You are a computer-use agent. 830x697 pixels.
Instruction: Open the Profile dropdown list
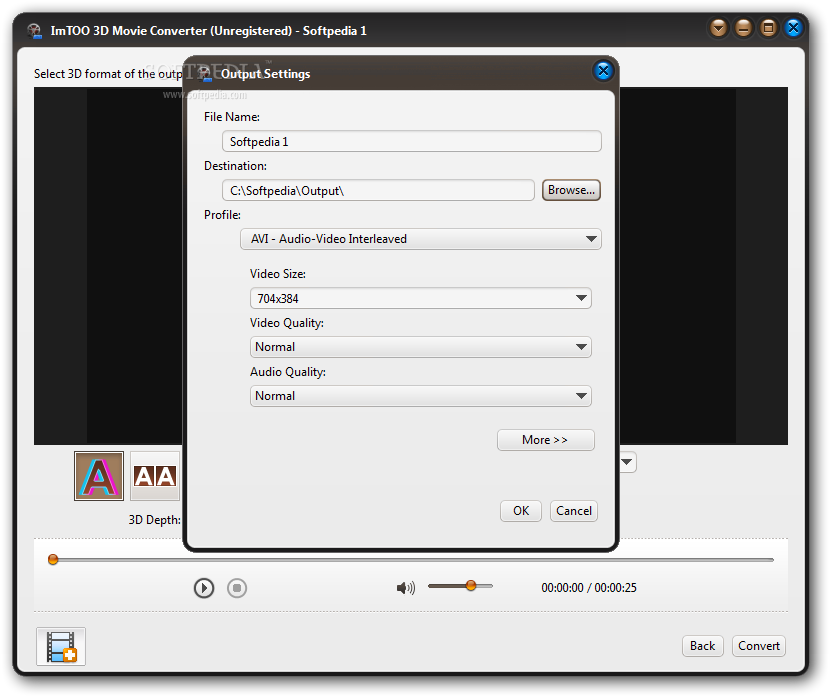421,239
